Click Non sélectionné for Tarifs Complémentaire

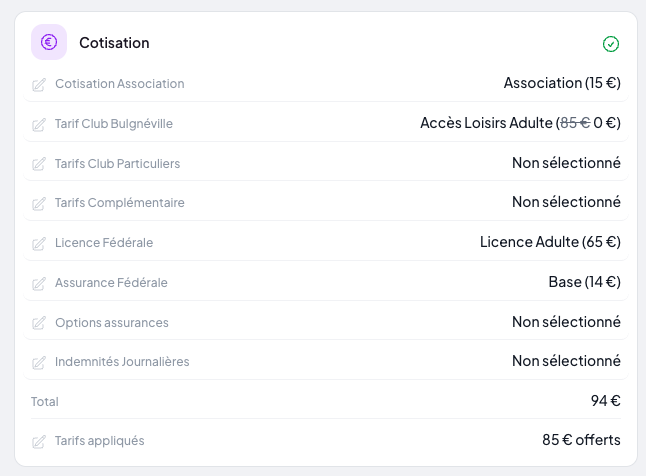(566, 202)
